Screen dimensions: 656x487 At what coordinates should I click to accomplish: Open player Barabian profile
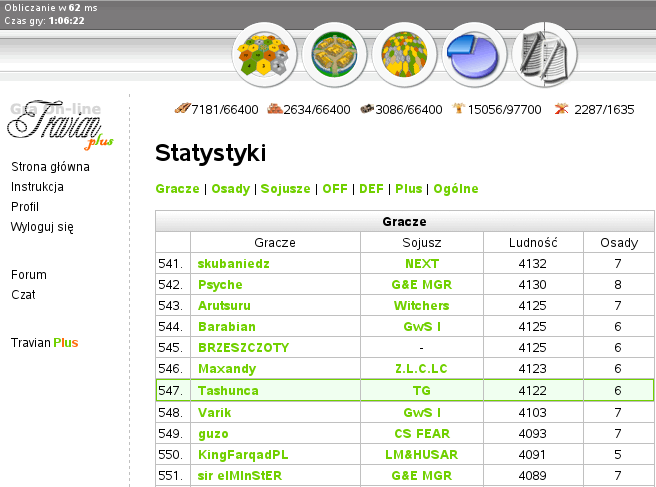click(227, 327)
